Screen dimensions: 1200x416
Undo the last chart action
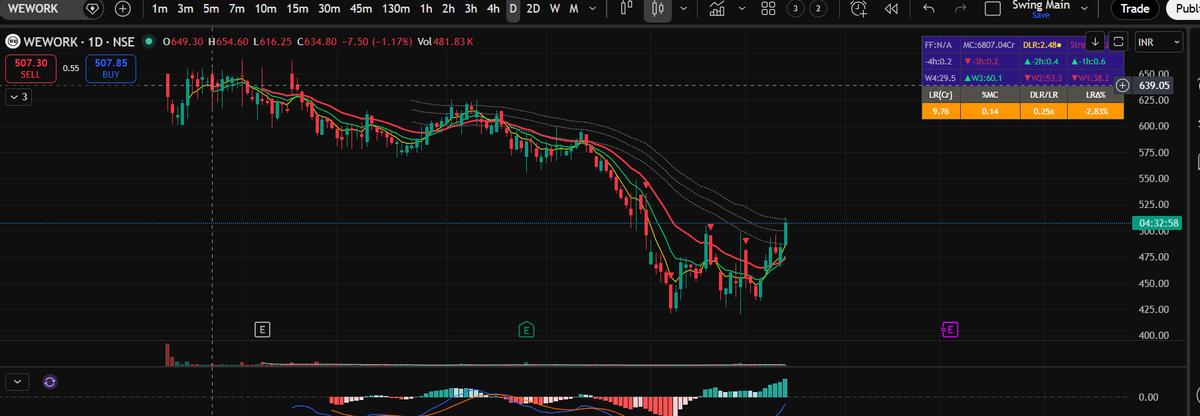(x=931, y=9)
